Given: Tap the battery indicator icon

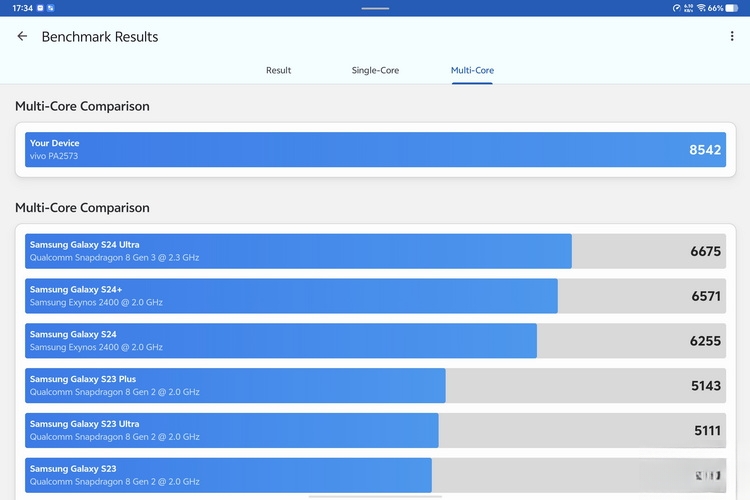Looking at the screenshot, I should pos(732,8).
